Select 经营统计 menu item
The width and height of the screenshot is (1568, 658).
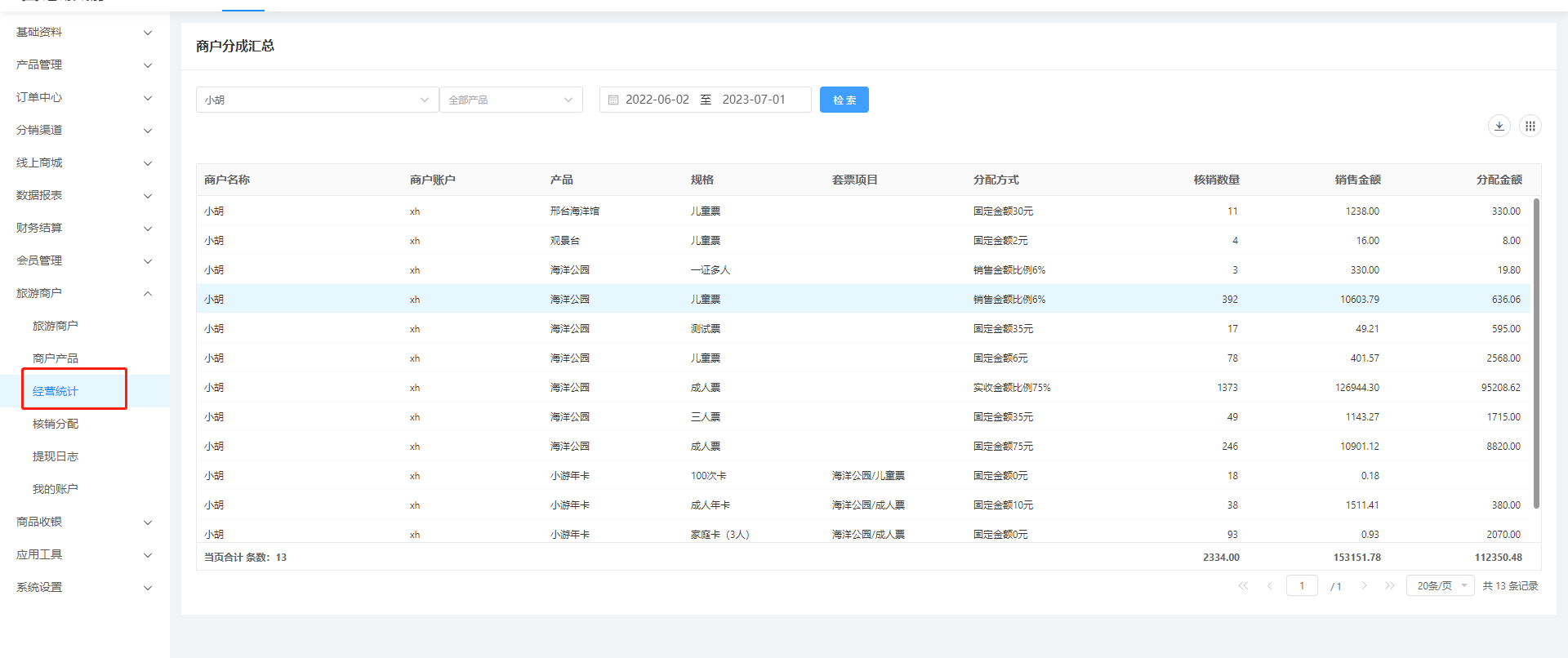56,391
